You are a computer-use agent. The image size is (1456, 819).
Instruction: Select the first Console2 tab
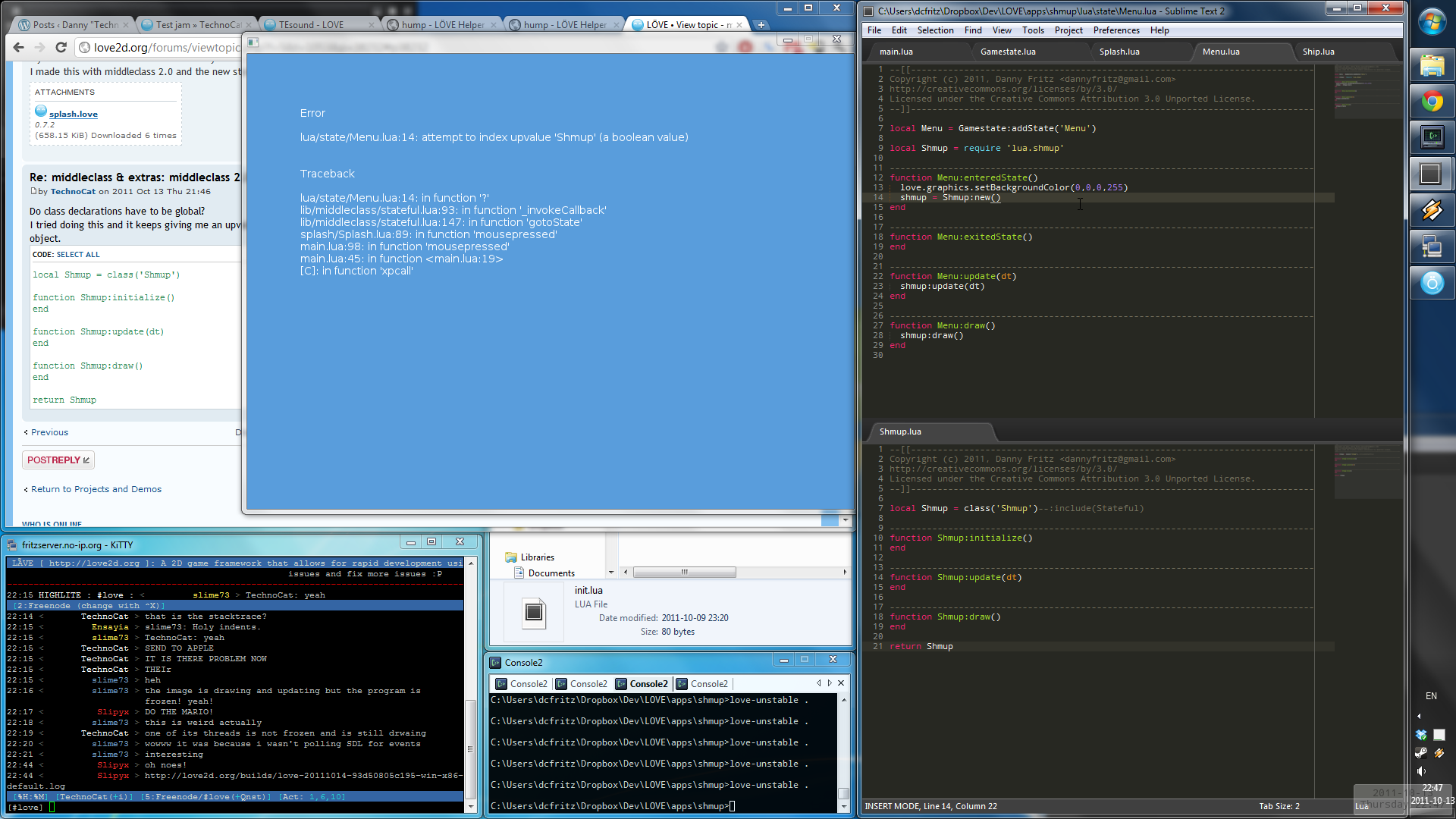click(x=522, y=684)
